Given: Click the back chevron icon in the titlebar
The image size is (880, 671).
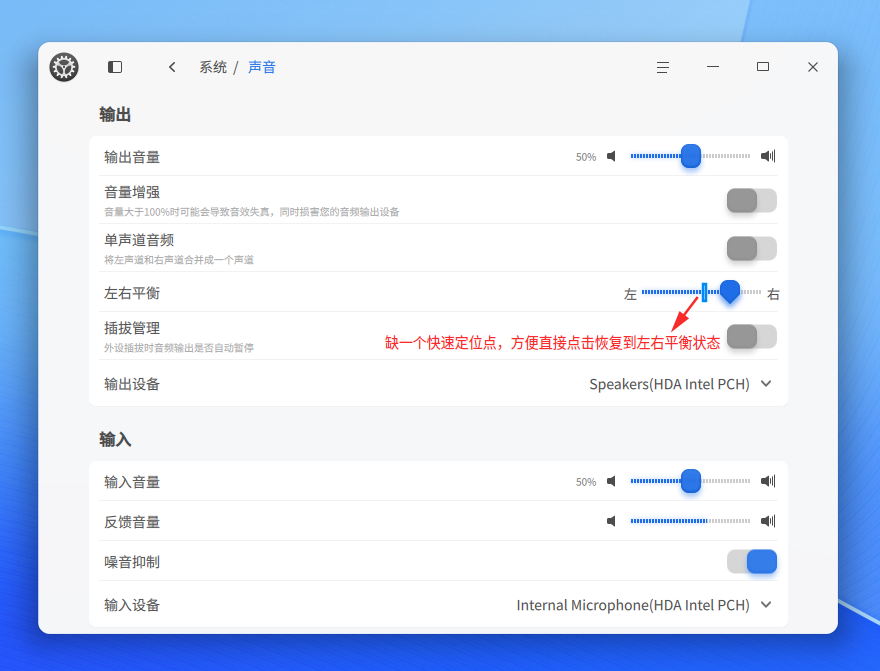Looking at the screenshot, I should 172,66.
